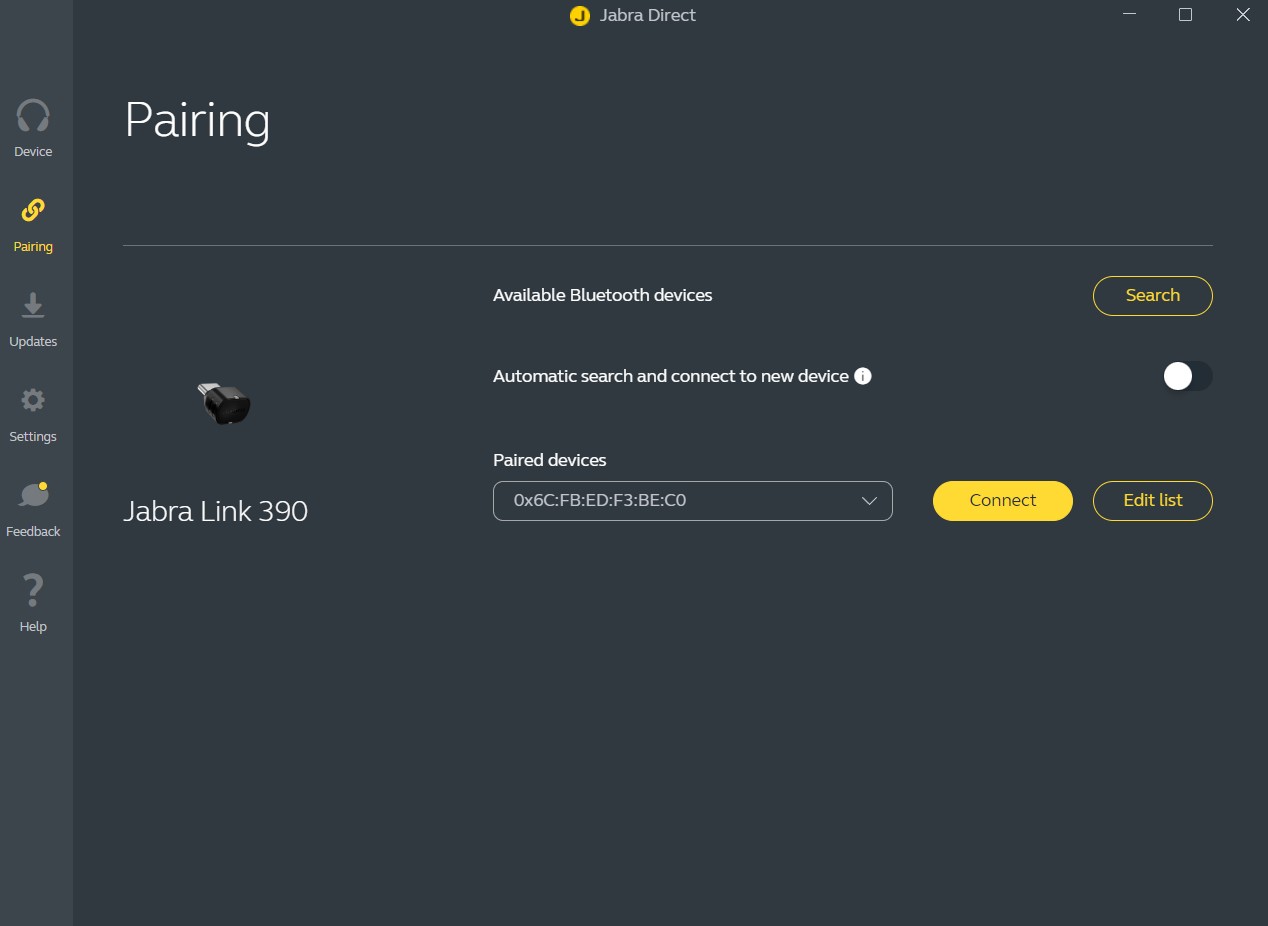
Task: Open the Settings gear icon
Action: click(33, 401)
